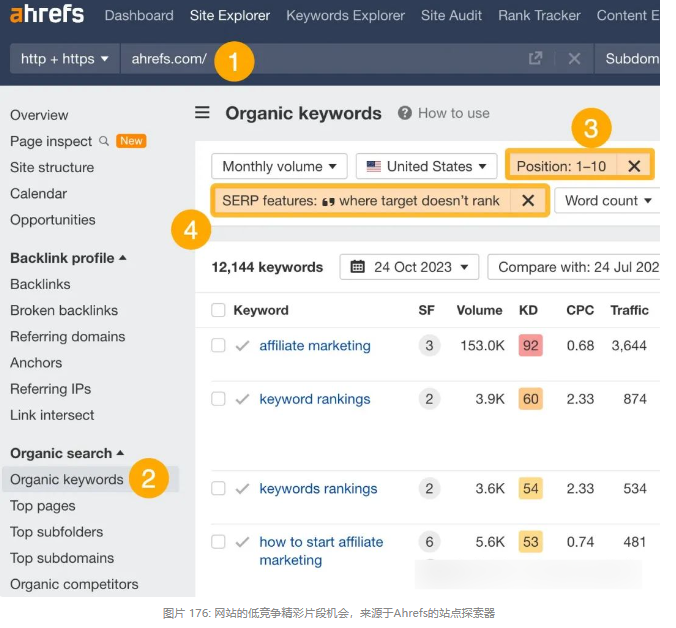This screenshot has height=628, width=676.
Task: Tick the select-all Keyword header checkbox
Action: tap(218, 310)
